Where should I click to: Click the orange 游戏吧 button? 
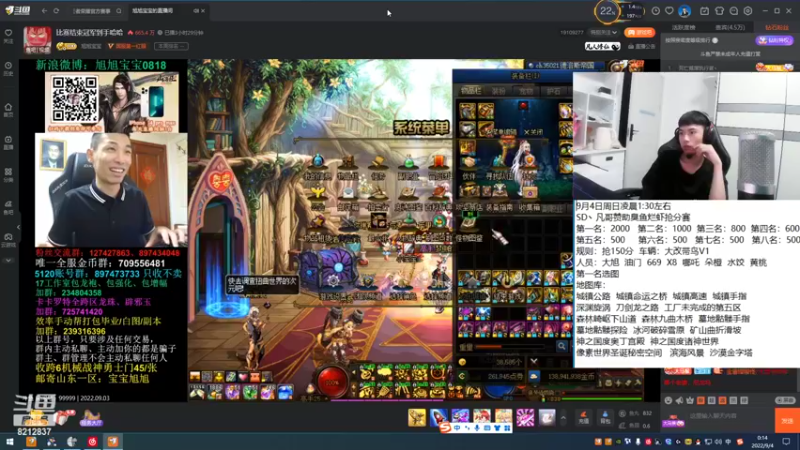(x=639, y=33)
